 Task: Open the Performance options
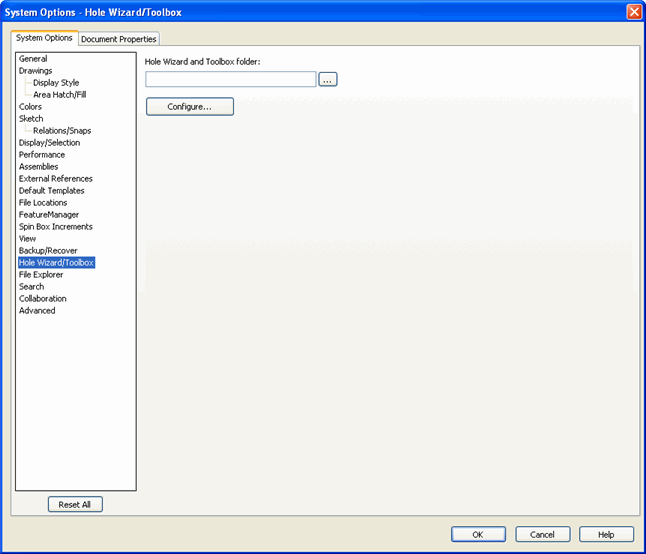(42, 154)
